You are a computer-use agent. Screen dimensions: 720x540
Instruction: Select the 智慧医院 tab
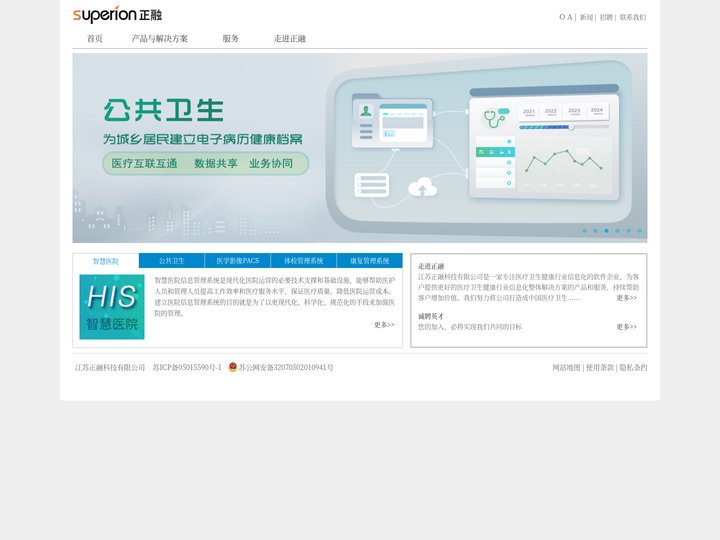click(x=106, y=261)
